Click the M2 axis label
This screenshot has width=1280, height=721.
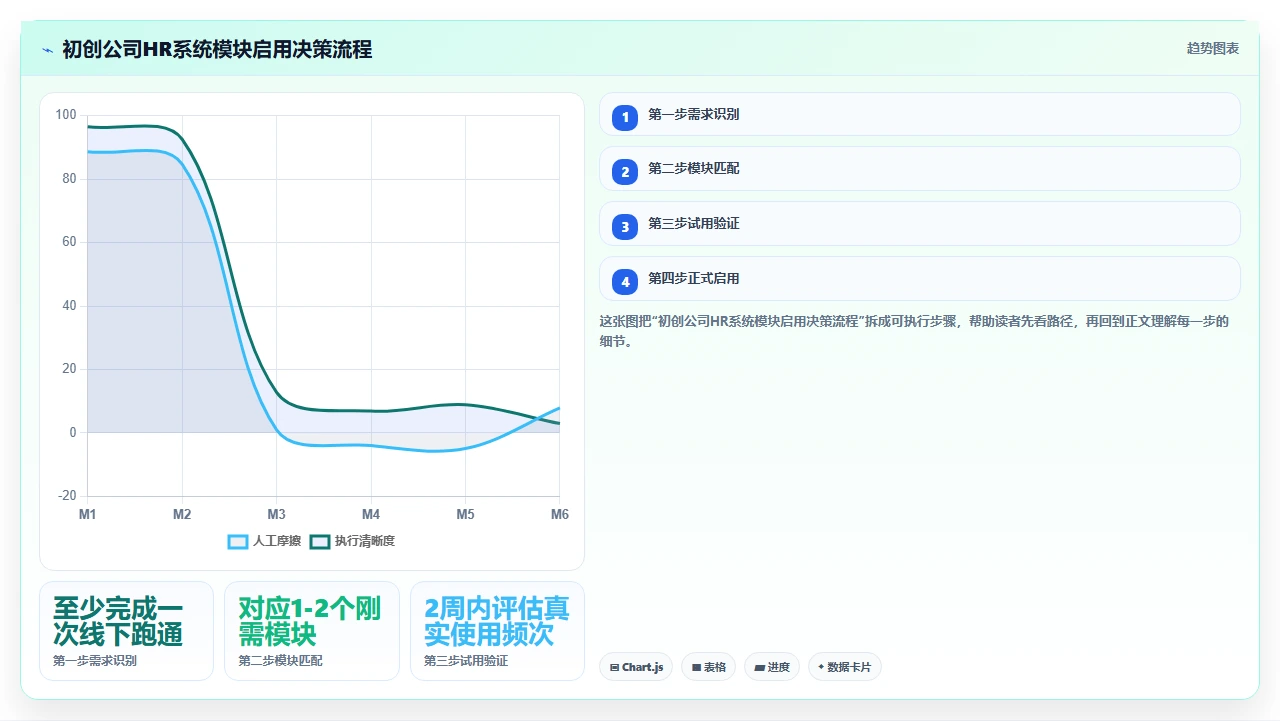[182, 514]
